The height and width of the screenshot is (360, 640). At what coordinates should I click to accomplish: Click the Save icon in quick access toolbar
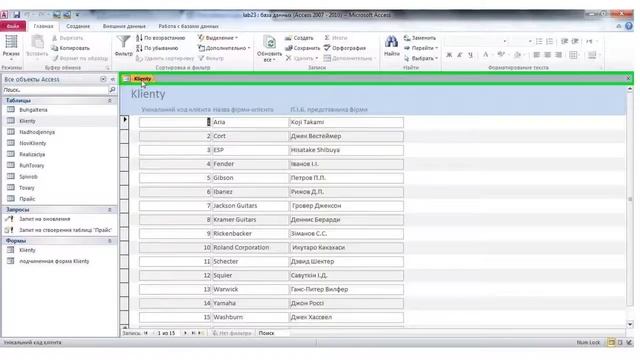pos(16,15)
